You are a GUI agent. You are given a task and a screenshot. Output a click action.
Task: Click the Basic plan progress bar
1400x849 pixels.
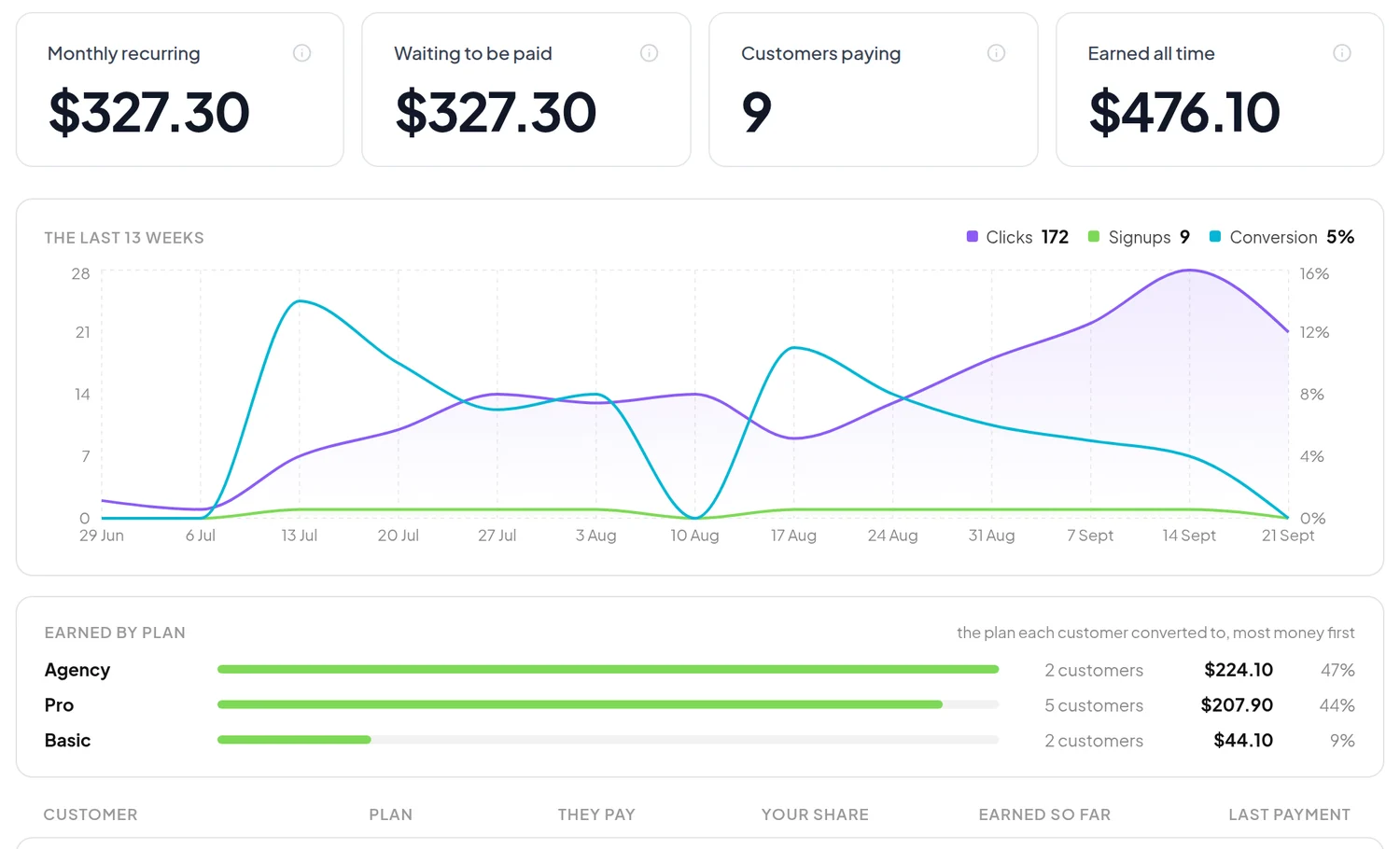[x=608, y=740]
